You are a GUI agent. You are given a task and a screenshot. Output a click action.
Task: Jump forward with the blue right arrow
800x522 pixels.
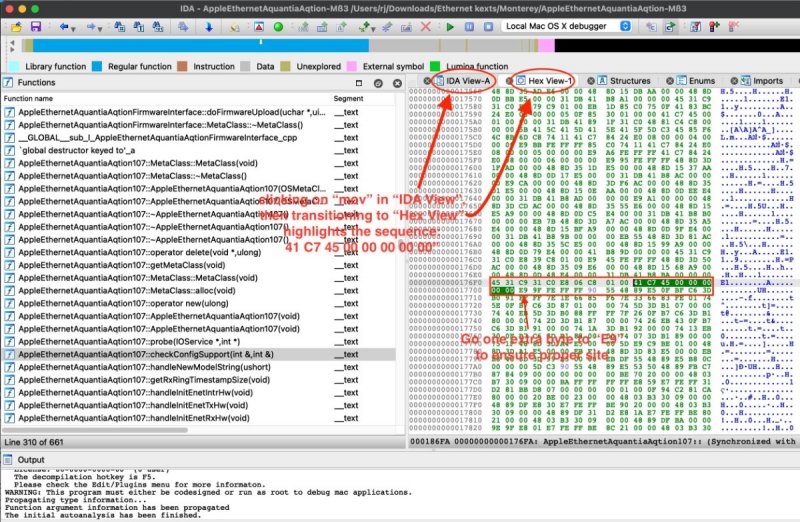point(90,27)
